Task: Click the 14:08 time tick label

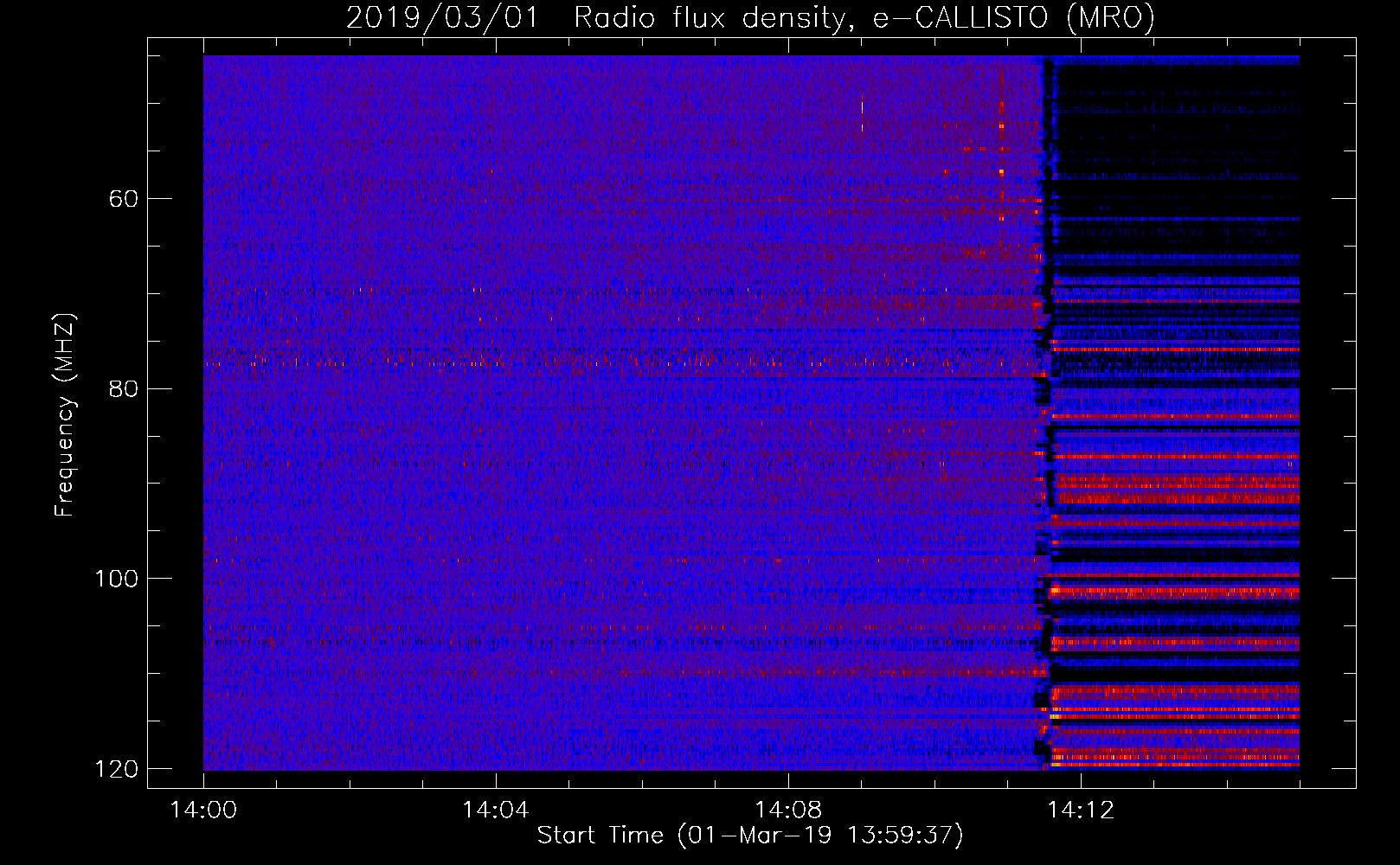Action: click(787, 810)
